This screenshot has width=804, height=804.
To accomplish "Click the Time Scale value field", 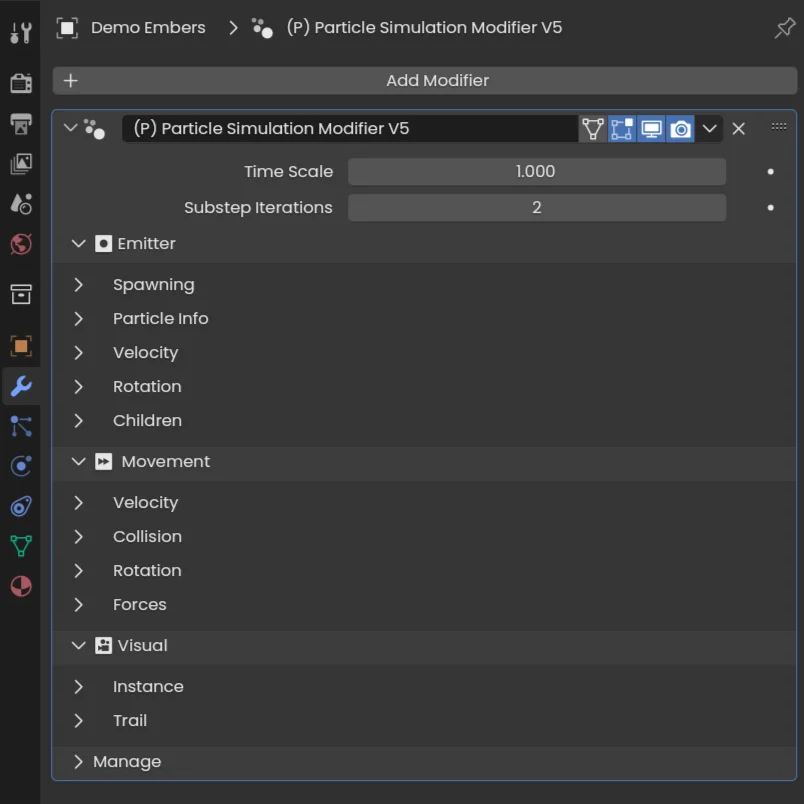I will click(x=536, y=172).
